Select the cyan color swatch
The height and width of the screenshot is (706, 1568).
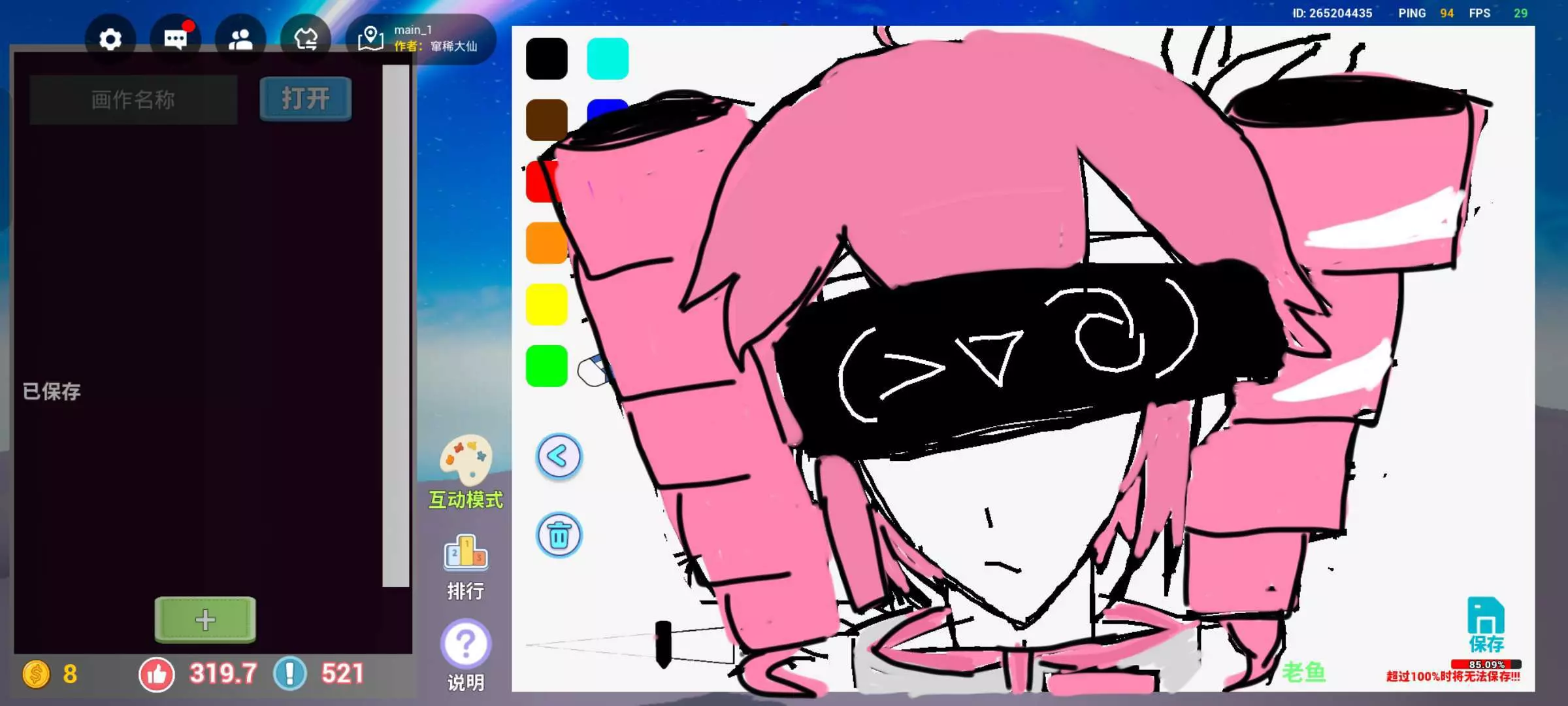click(x=608, y=59)
